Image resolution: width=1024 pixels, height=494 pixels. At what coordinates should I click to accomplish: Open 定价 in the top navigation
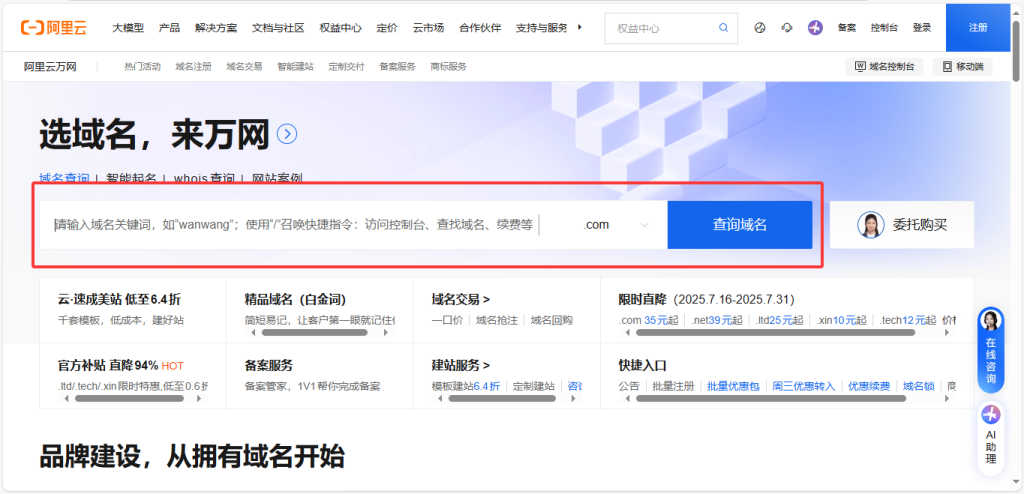(387, 27)
